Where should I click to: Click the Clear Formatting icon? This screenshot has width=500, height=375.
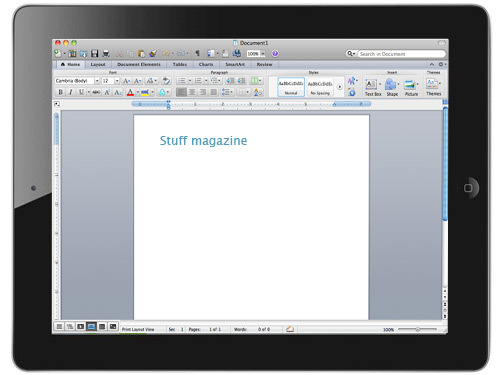tap(166, 81)
